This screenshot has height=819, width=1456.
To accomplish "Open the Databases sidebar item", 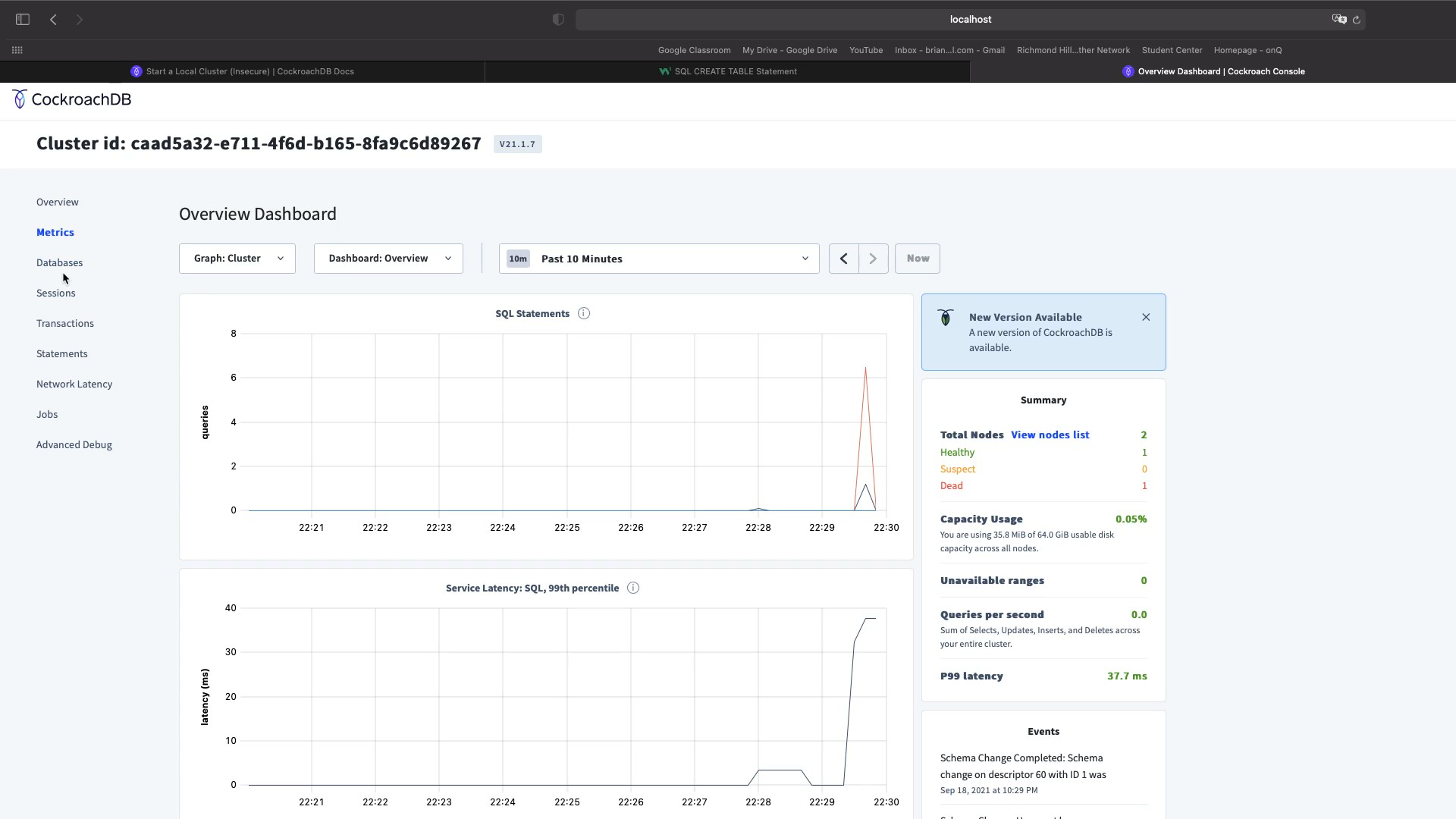I will point(60,263).
